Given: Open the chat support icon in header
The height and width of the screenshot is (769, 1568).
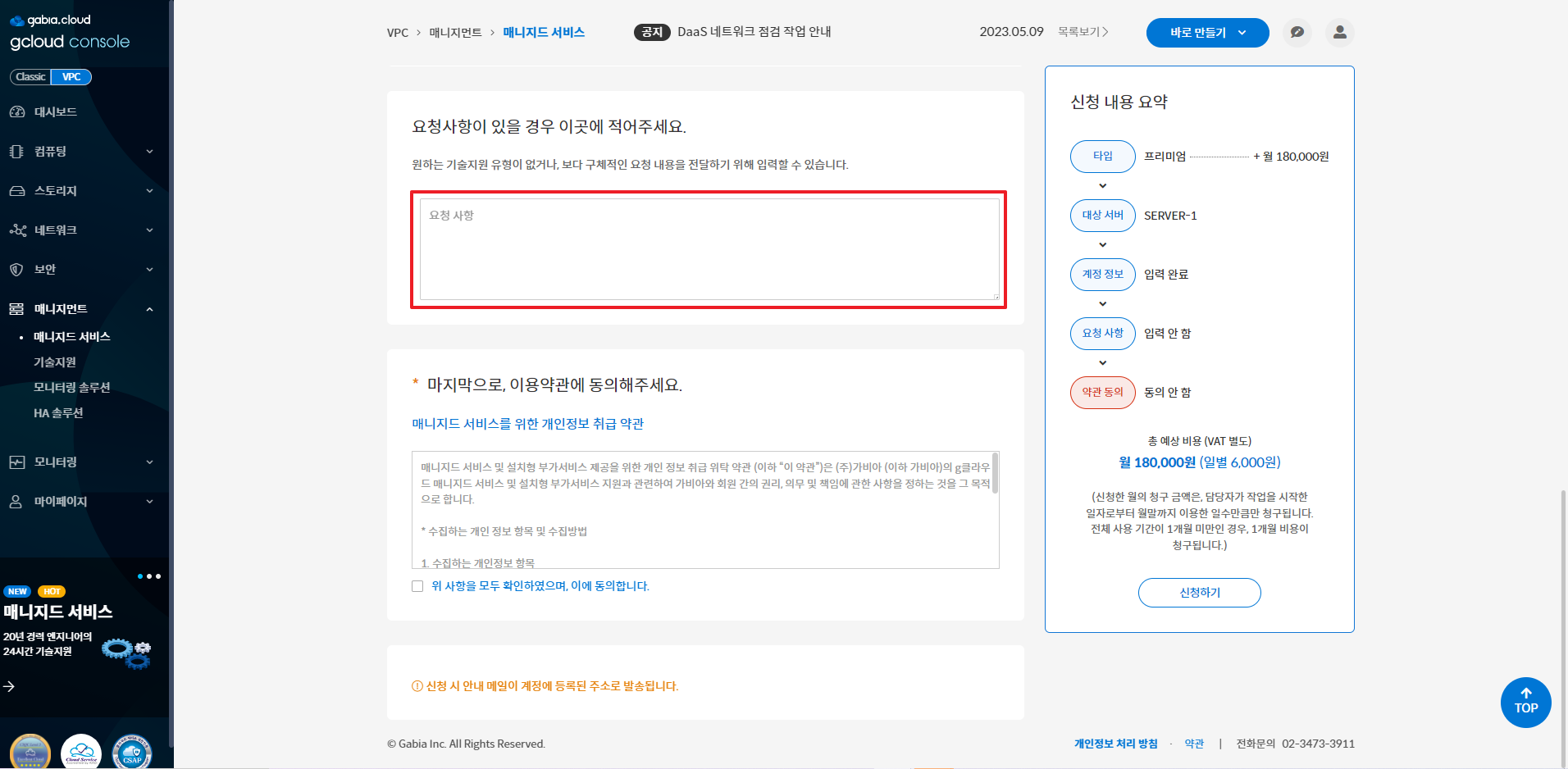Looking at the screenshot, I should [1297, 32].
